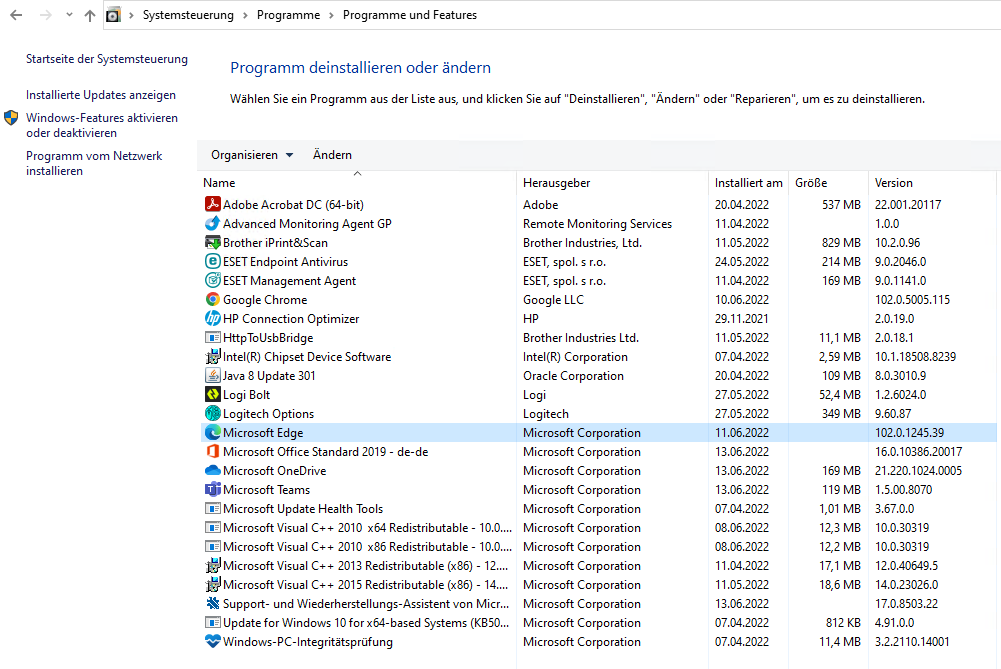Click the up-one-level folder arrow
Screen dimensions: 1001x669
88,14
